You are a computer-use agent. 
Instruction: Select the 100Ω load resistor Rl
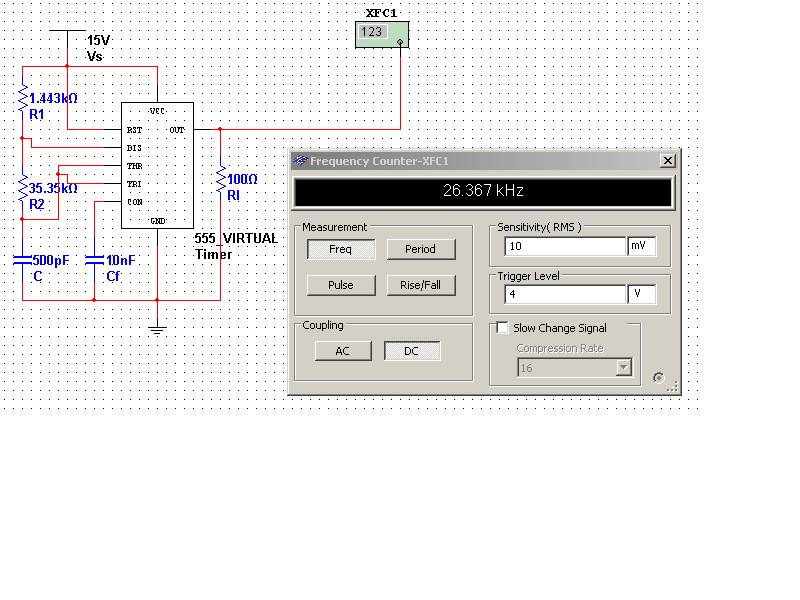pos(221,180)
